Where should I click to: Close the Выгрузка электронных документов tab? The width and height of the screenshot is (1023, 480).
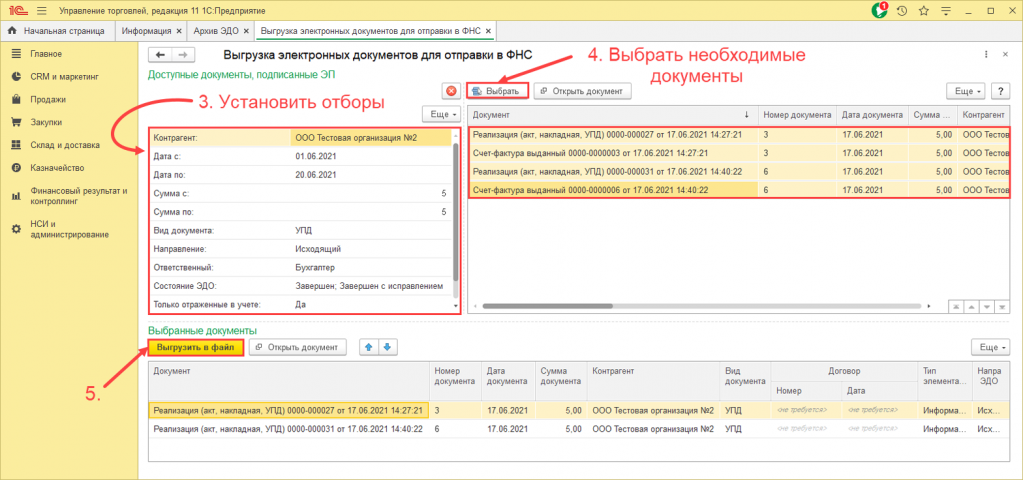[x=489, y=31]
